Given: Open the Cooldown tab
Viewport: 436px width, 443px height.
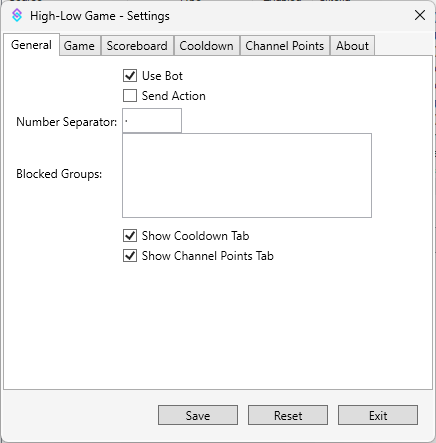Looking at the screenshot, I should click(x=206, y=46).
